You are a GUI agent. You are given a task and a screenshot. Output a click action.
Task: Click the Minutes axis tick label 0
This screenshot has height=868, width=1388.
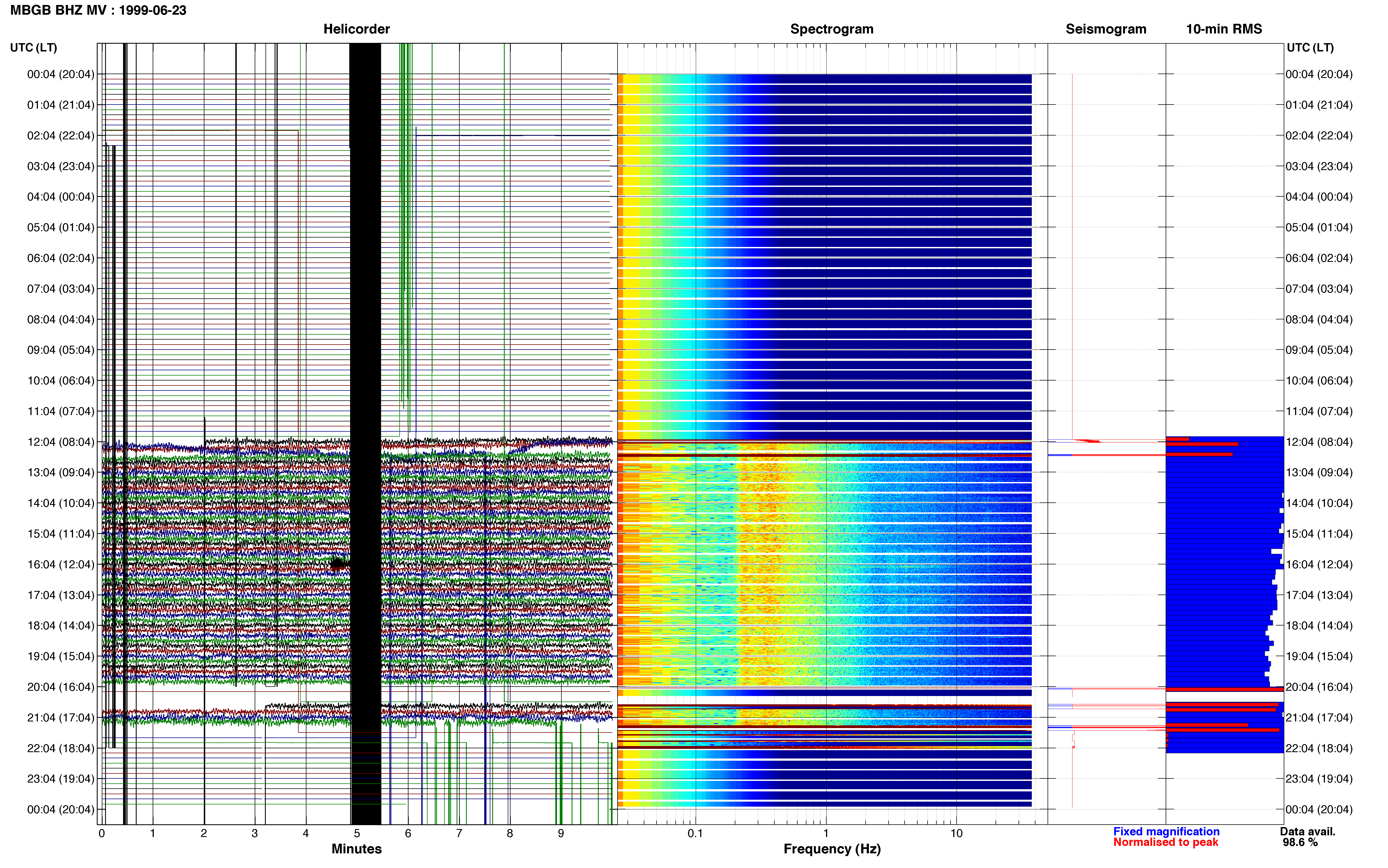click(101, 833)
